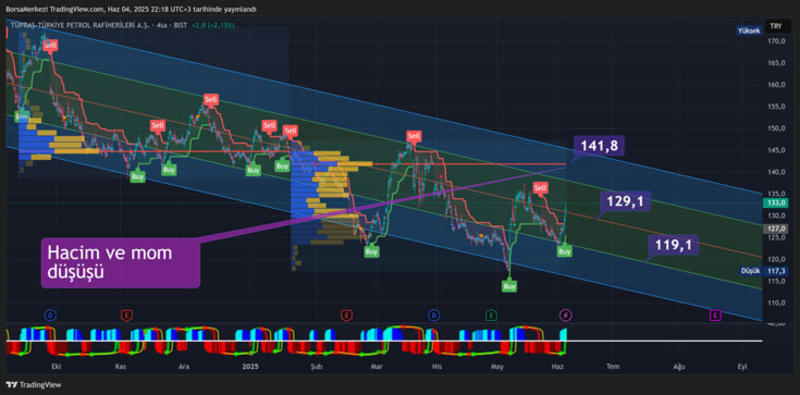Click the Şub label on the time axis
Screen dimensions: 800x395
point(317,366)
